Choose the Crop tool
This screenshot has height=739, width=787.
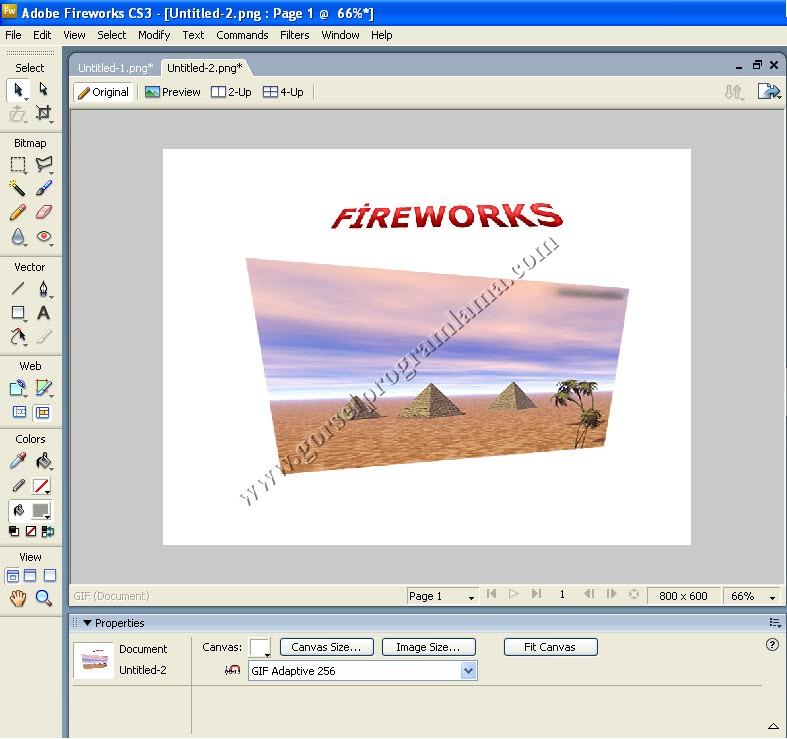[x=43, y=114]
